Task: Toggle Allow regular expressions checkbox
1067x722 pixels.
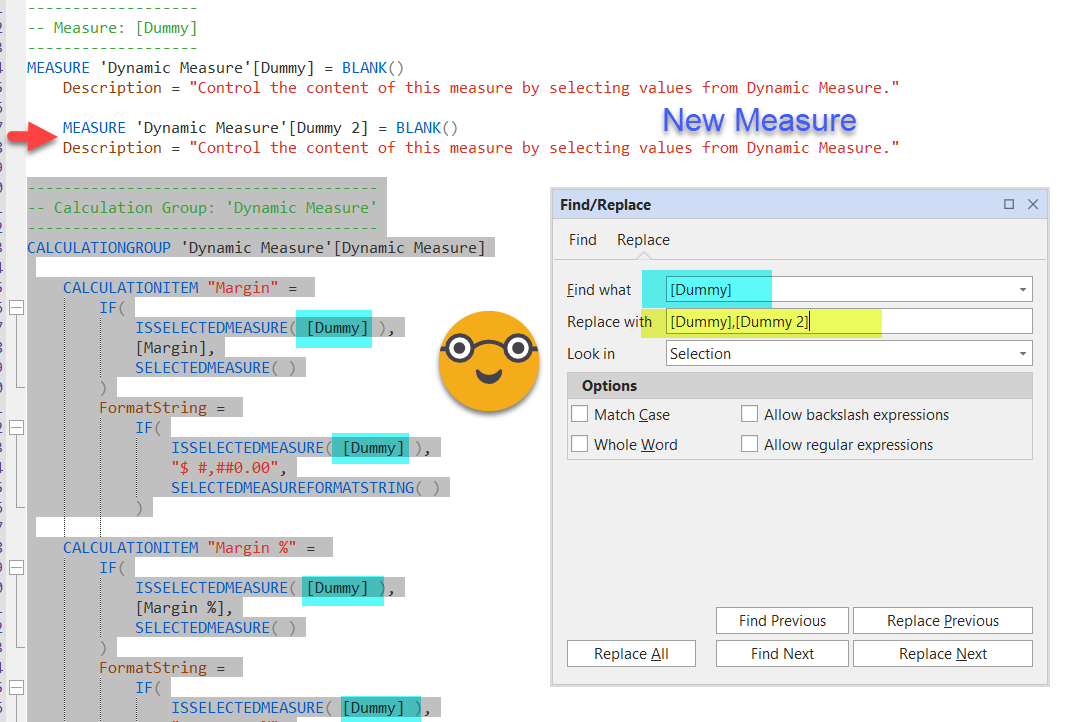Action: (x=750, y=444)
